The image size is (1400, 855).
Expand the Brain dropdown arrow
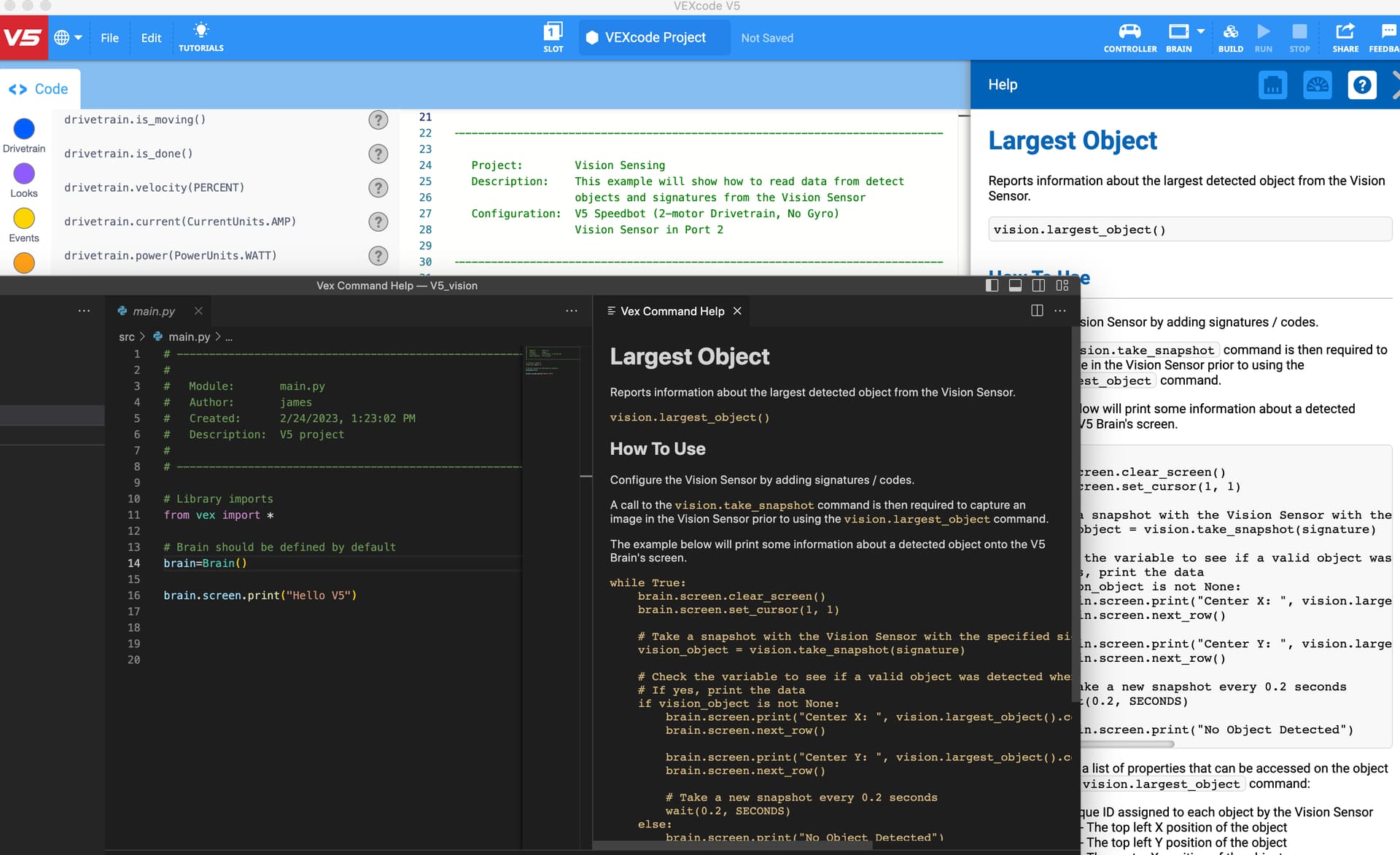1201,31
